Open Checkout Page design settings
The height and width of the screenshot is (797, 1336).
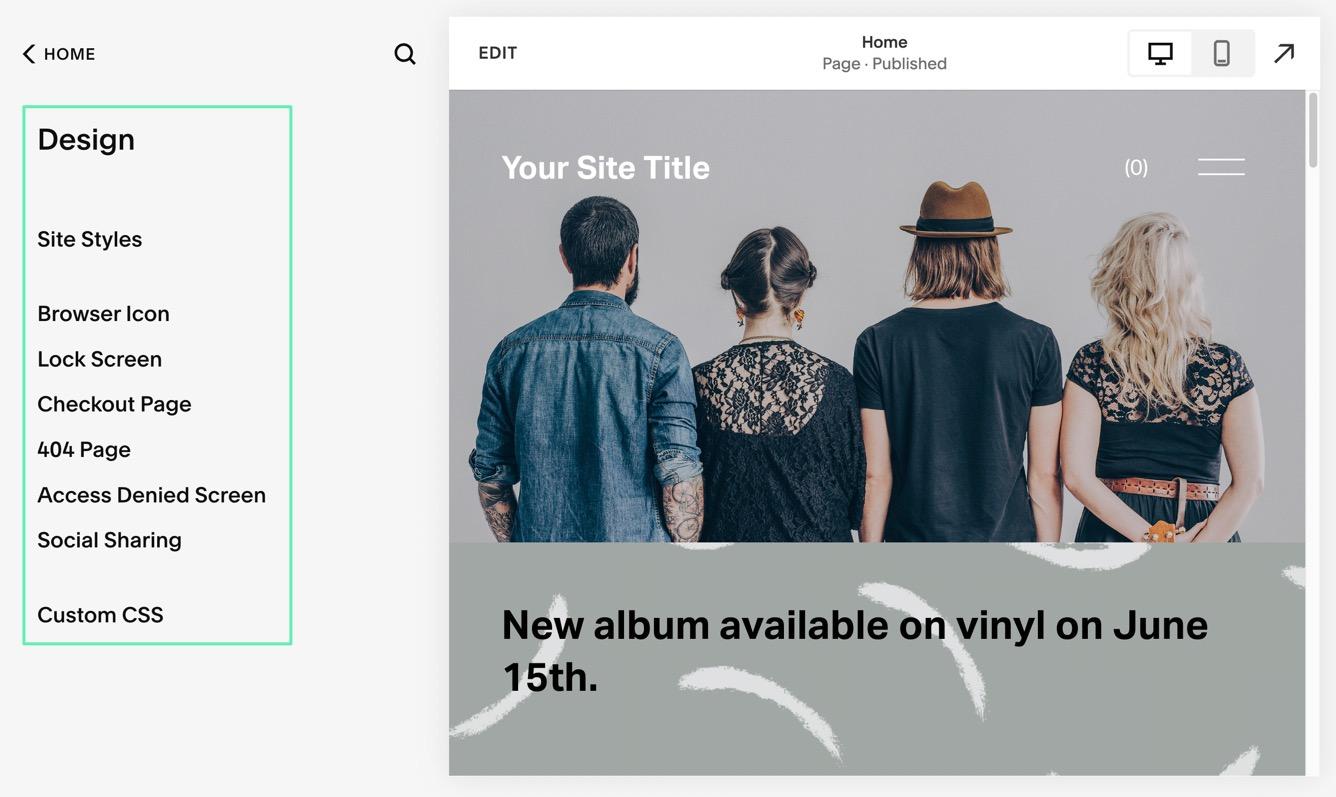pyautogui.click(x=114, y=404)
